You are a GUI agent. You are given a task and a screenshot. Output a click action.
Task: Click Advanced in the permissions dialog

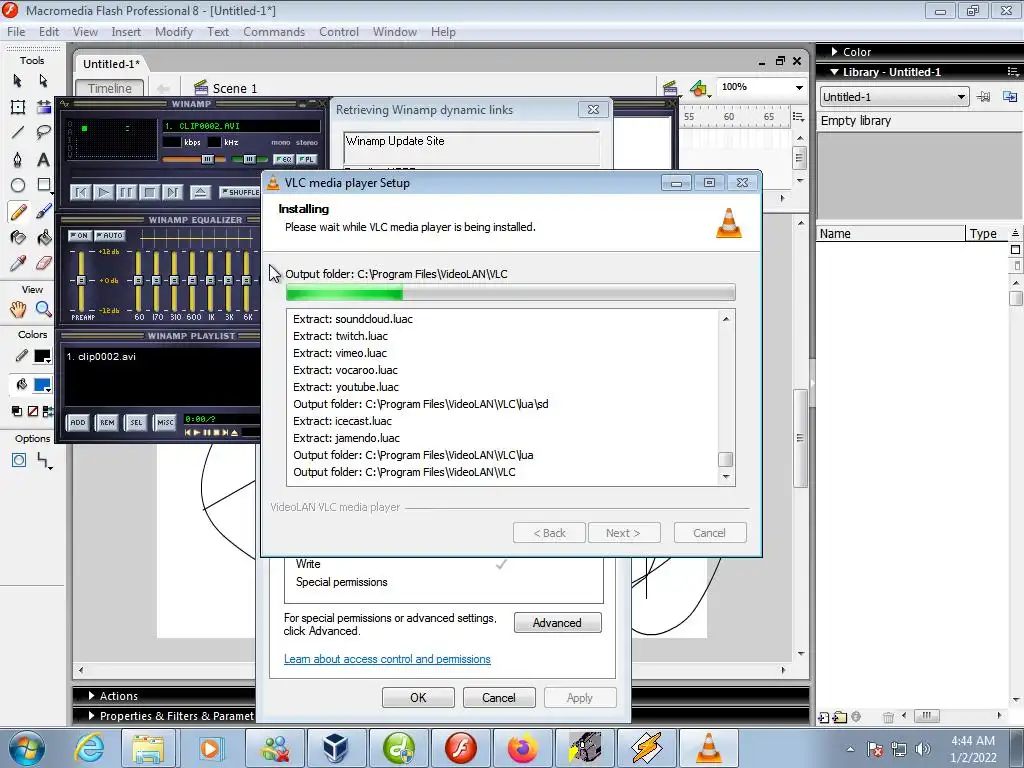[557, 623]
